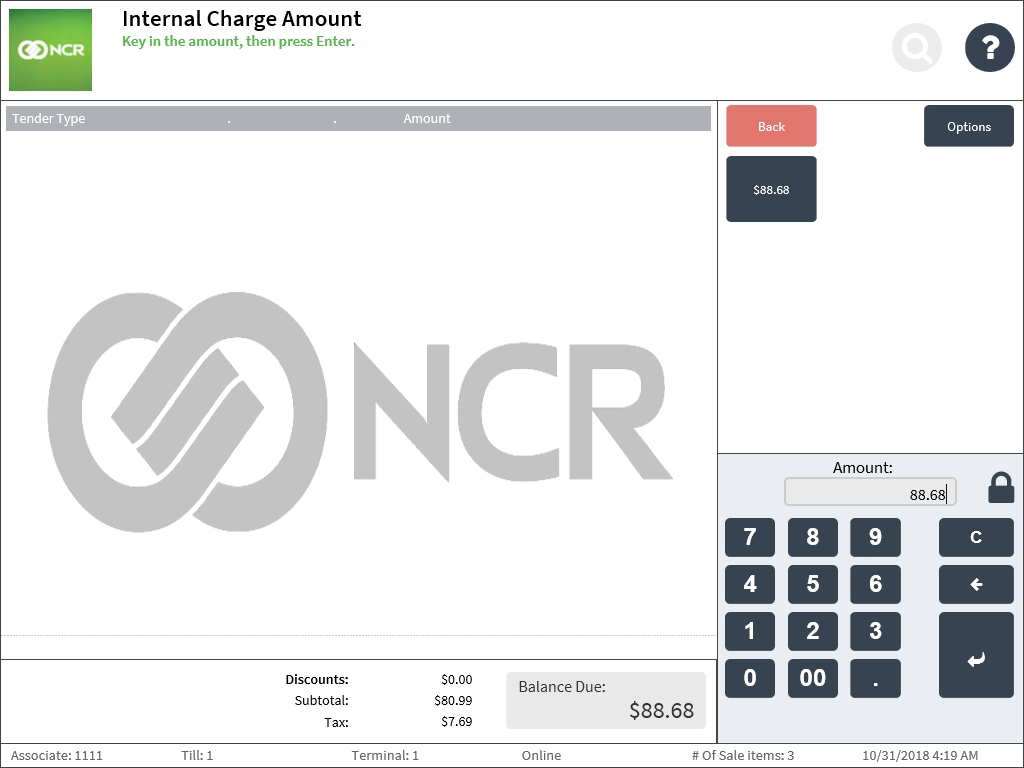Screen dimensions: 1024x768
Task: Click Associate: 1111 in status bar
Action: [x=57, y=756]
